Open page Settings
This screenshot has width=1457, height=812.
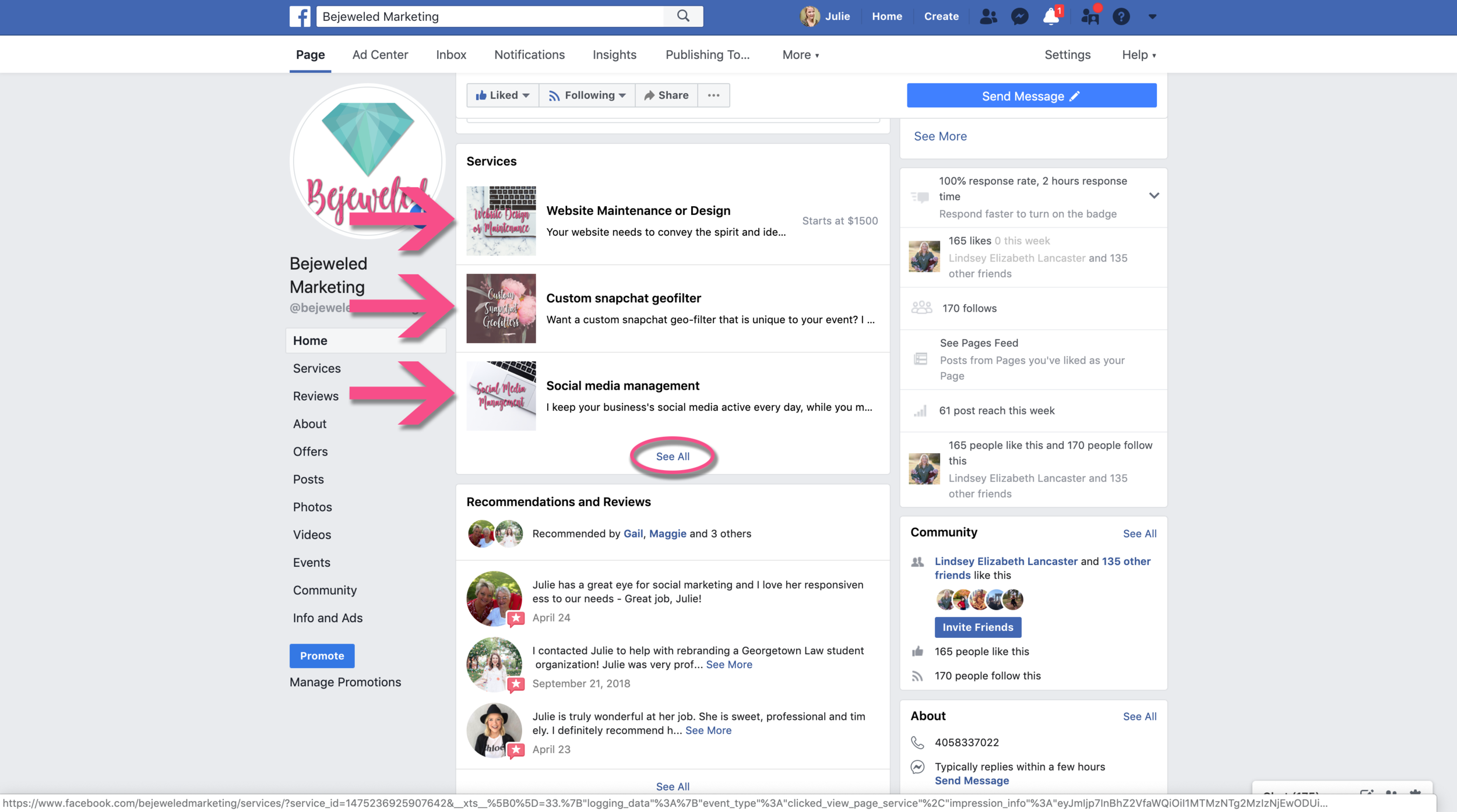[1067, 55]
